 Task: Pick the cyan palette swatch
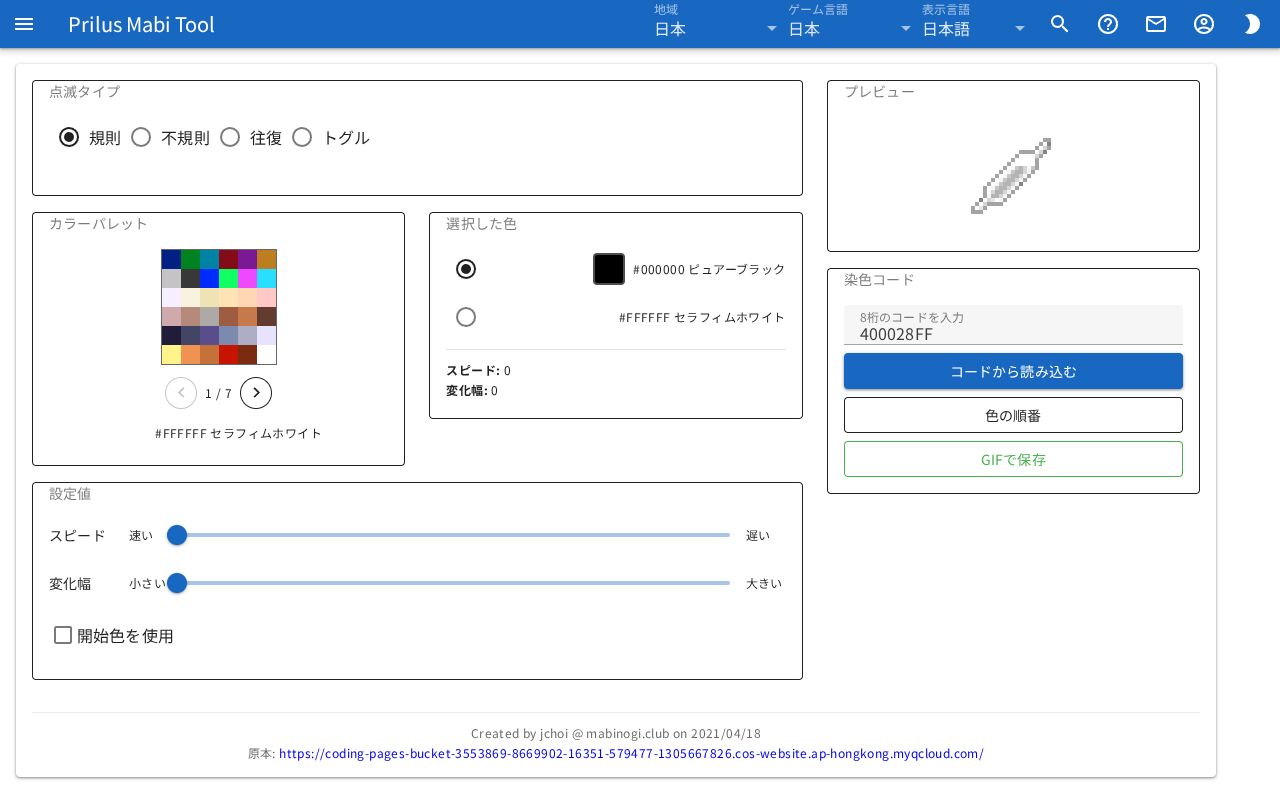pyautogui.click(x=266, y=278)
